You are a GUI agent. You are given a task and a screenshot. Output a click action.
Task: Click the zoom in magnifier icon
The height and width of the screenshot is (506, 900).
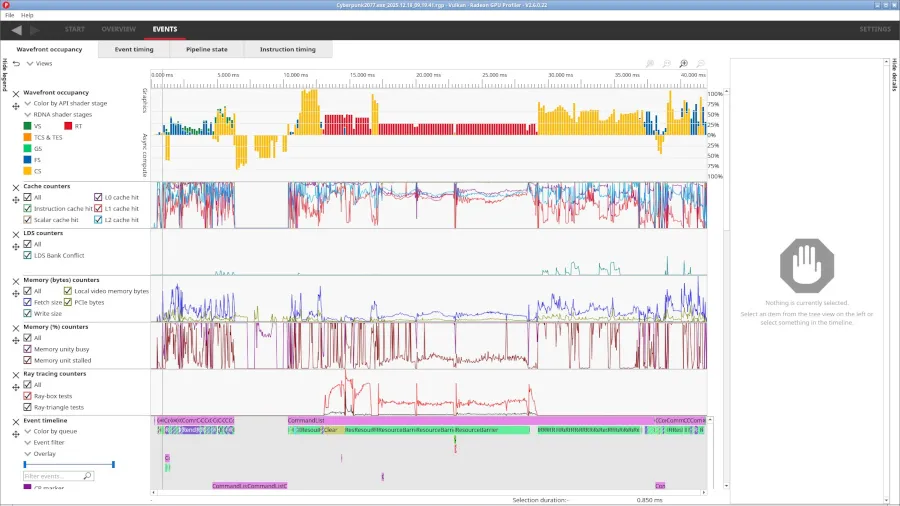[x=684, y=63]
